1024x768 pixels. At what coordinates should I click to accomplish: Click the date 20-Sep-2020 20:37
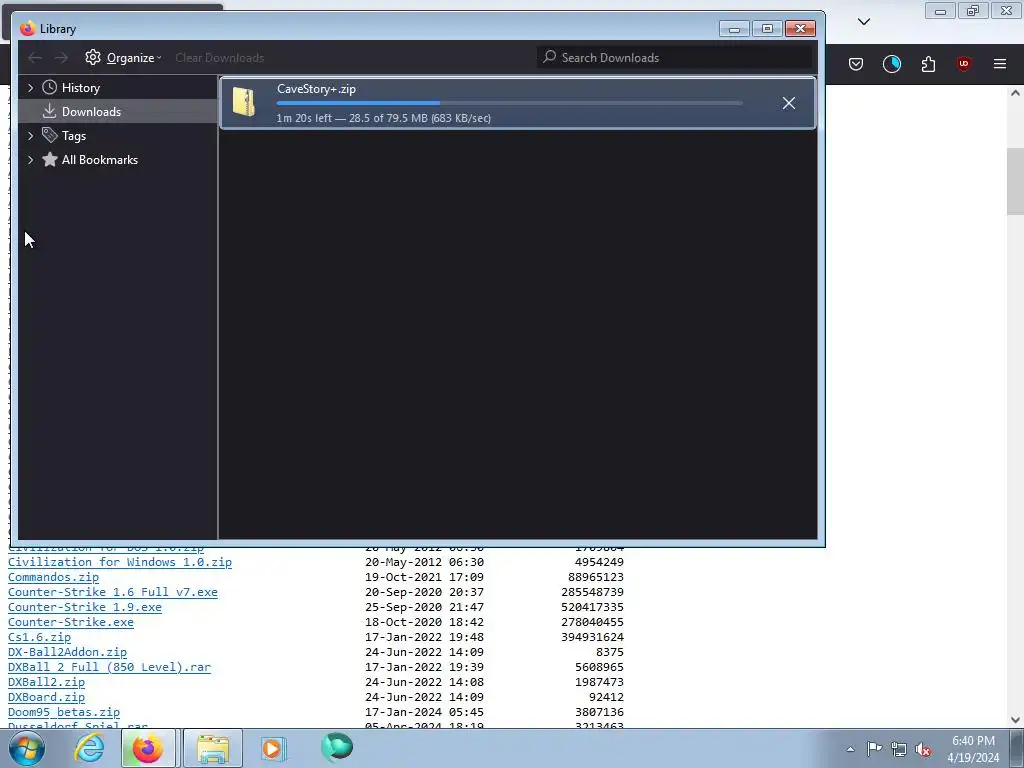tap(424, 592)
